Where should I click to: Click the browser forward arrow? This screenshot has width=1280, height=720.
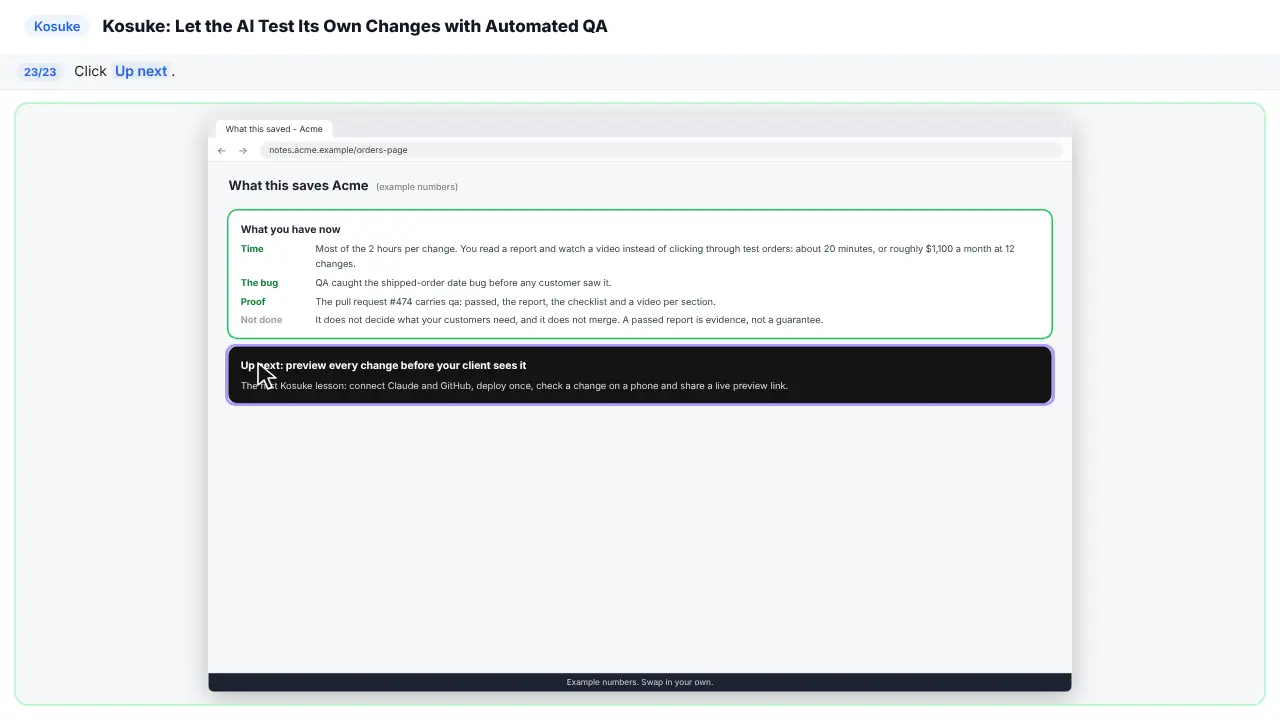243,150
